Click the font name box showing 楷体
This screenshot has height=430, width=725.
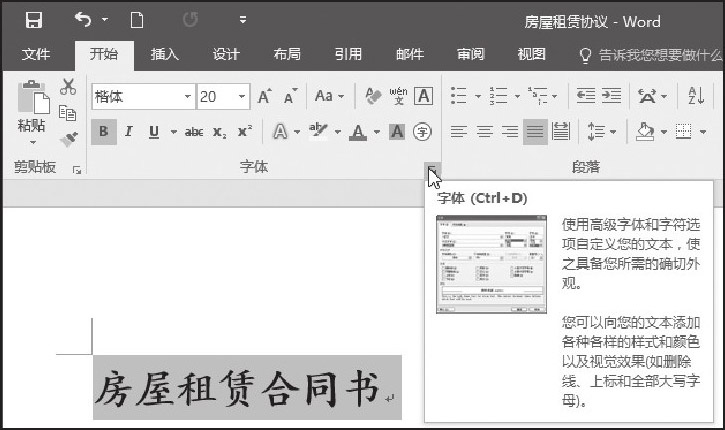(137, 97)
